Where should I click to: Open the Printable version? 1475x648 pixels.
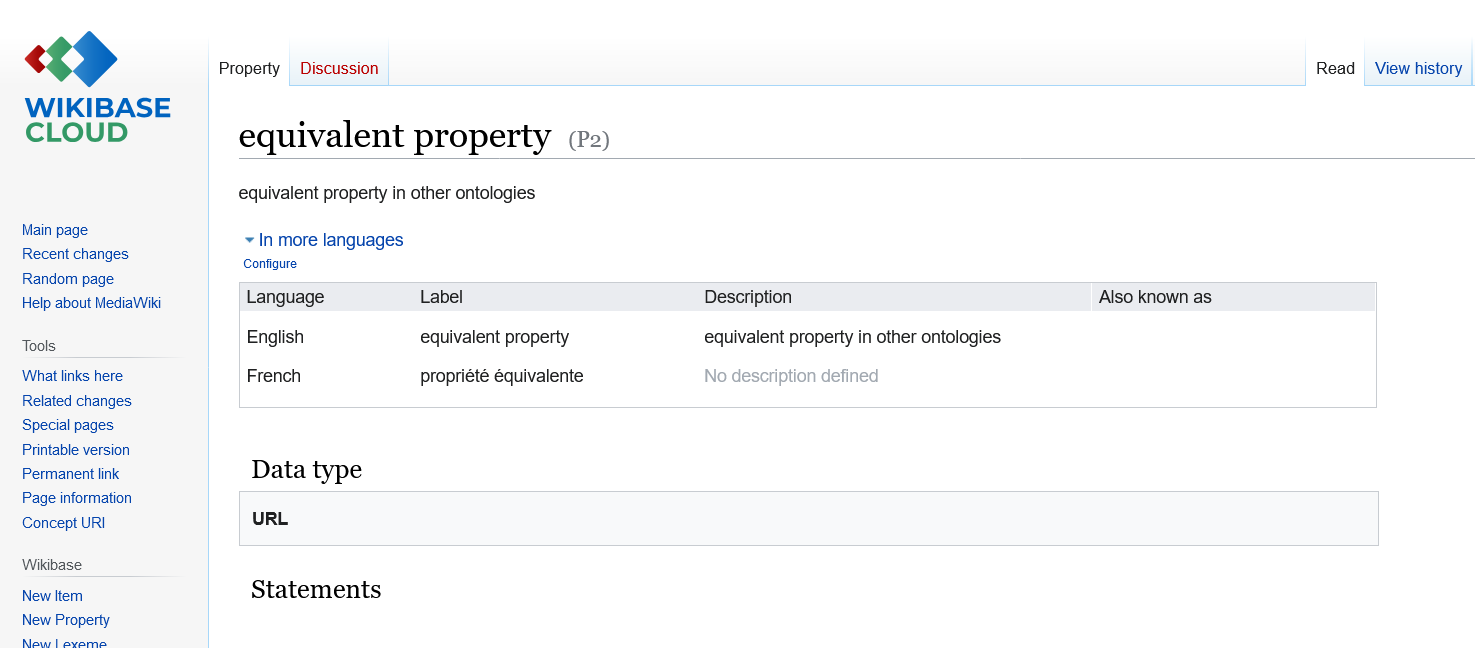pyautogui.click(x=76, y=450)
